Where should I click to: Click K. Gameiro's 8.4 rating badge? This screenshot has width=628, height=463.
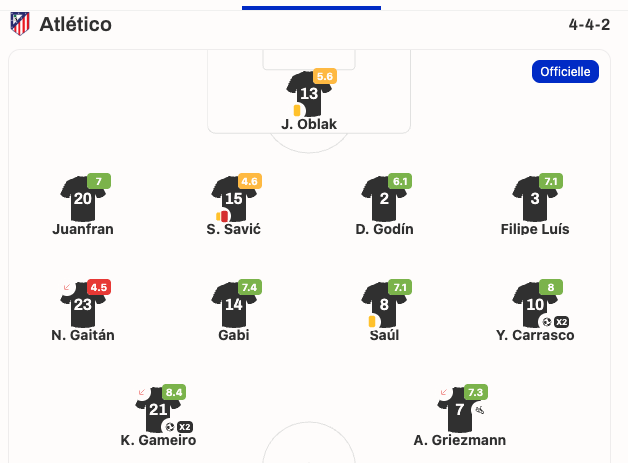point(174,392)
